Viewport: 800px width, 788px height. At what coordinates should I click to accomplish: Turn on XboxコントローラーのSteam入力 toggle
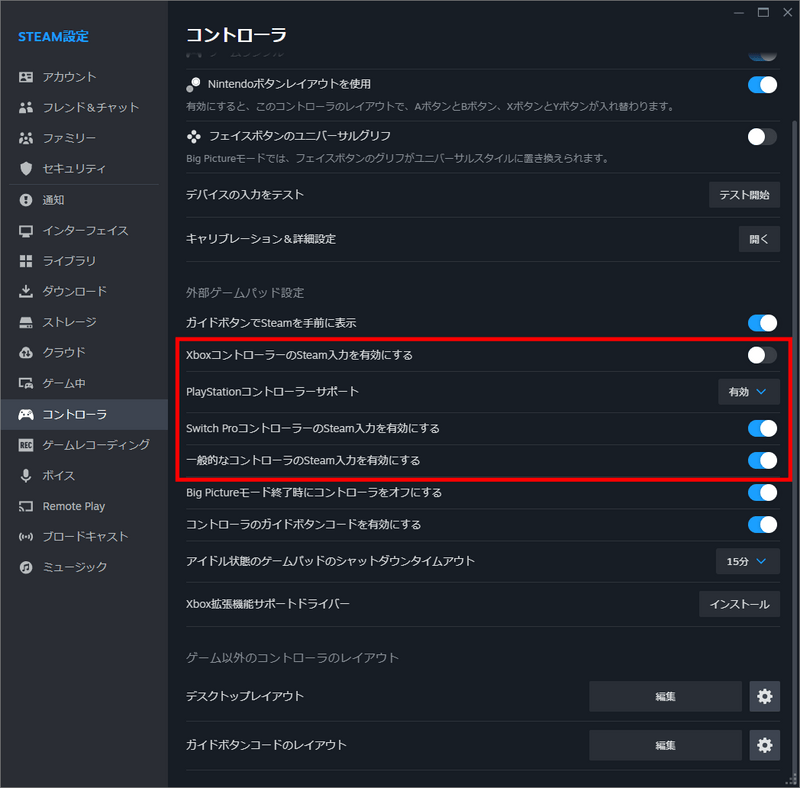pyautogui.click(x=762, y=353)
